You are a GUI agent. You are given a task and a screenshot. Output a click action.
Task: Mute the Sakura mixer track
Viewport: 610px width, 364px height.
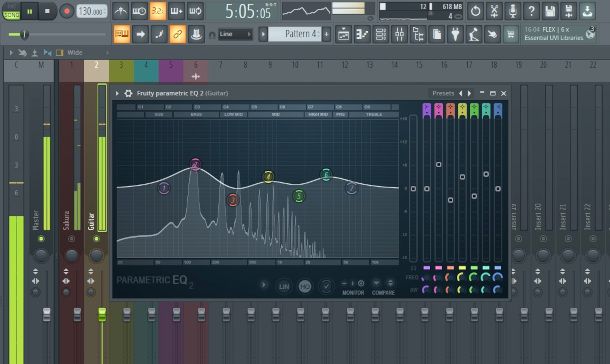pyautogui.click(x=71, y=238)
